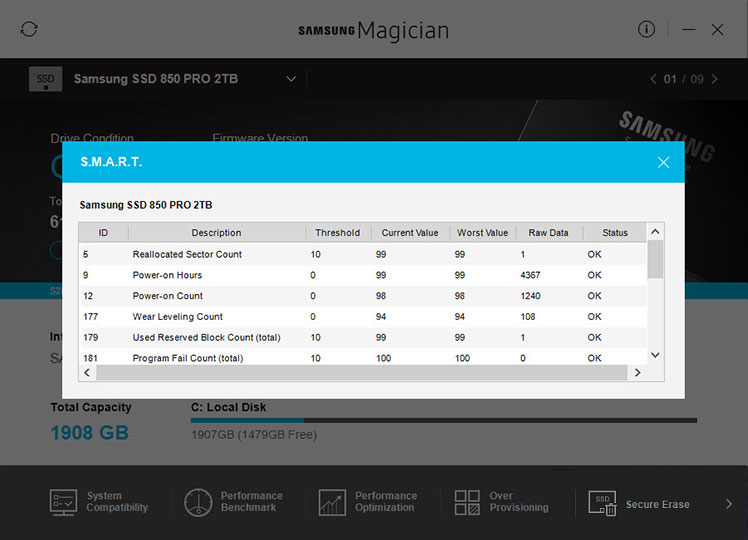
Task: Click the horizontal scrollbar track of the SMART table
Action: (x=362, y=373)
